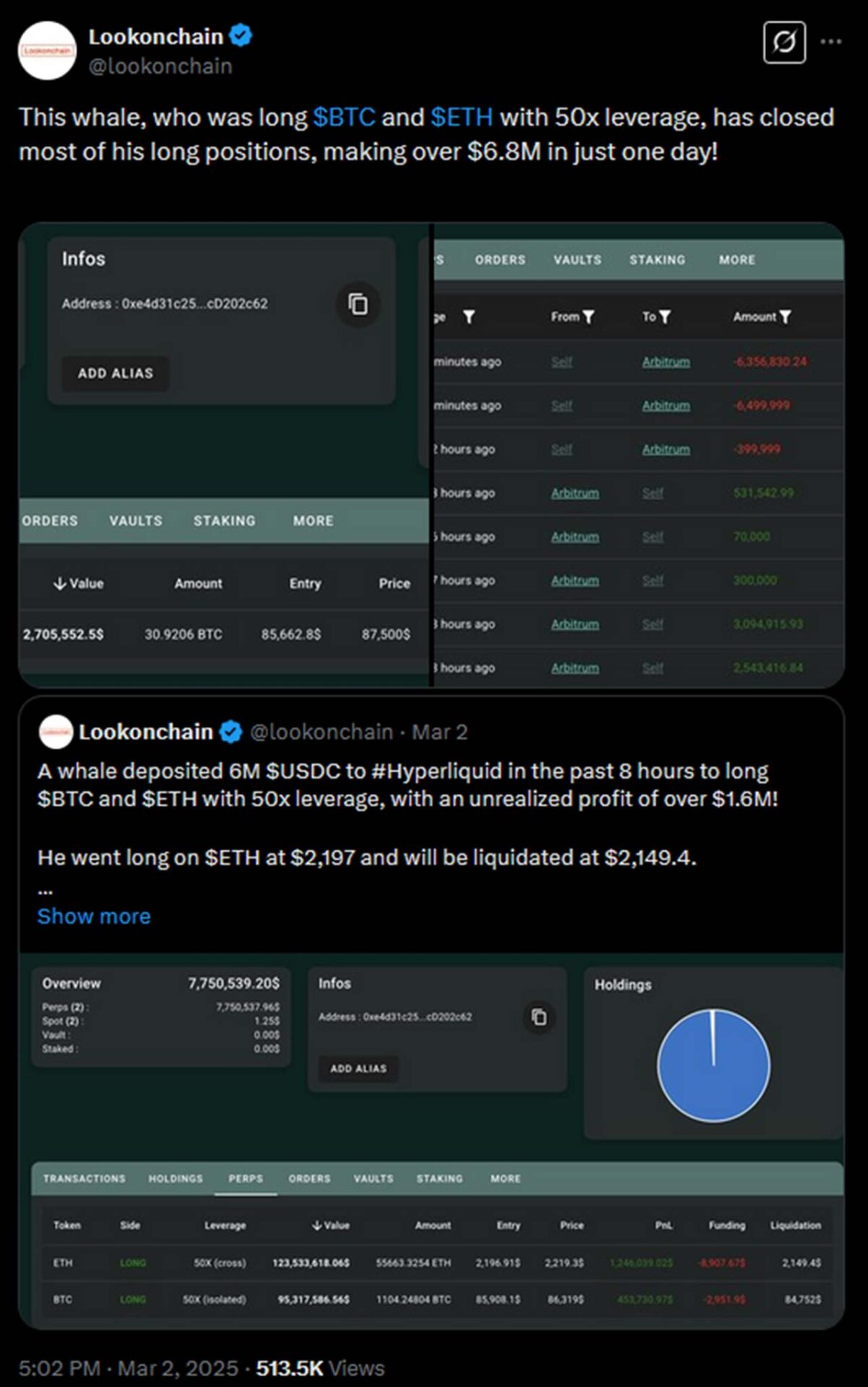Click the 30.9206 BTC amount
The width and height of the screenshot is (868, 1387).
coord(183,634)
